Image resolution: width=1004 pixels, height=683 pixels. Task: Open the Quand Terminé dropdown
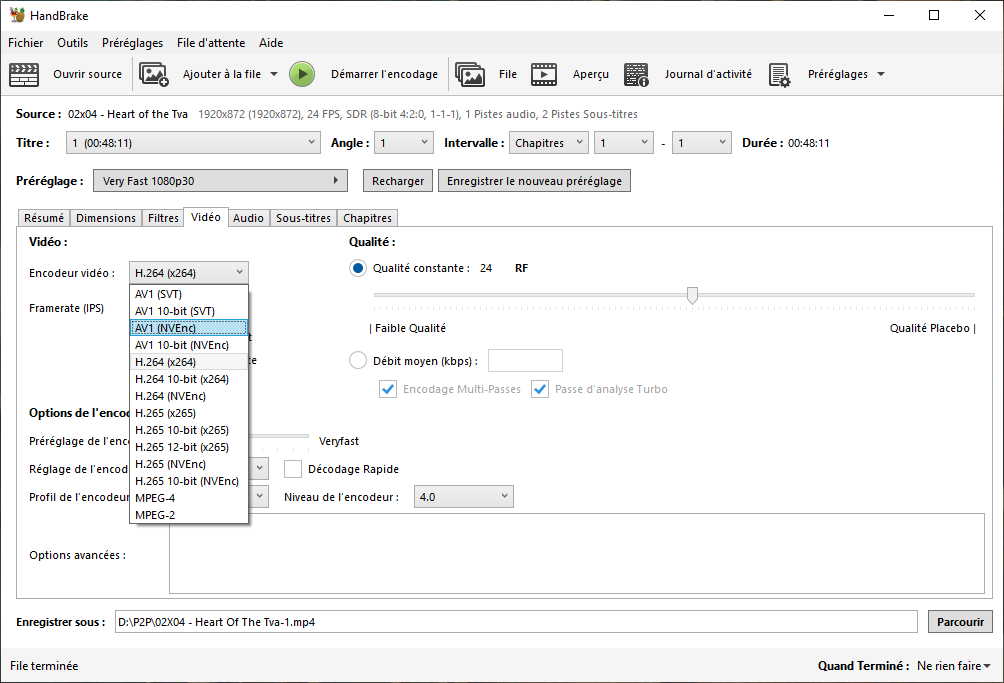951,665
